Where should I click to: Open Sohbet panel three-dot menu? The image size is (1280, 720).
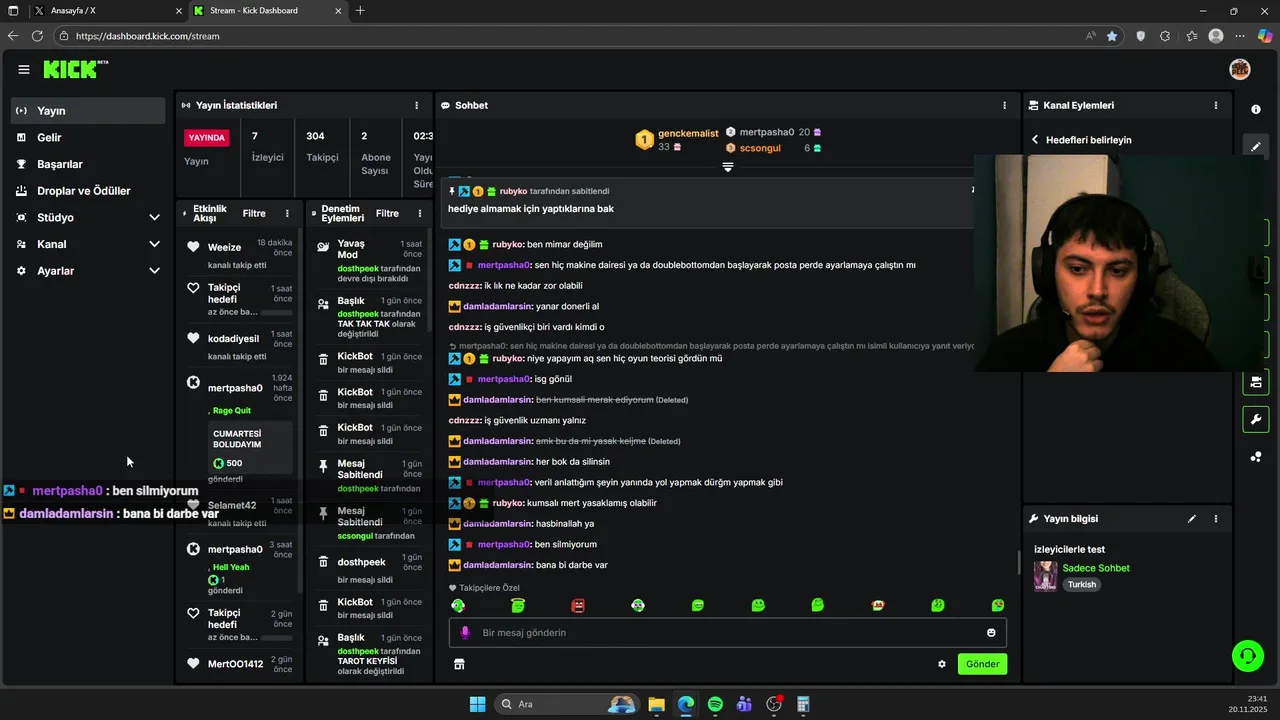click(x=1005, y=105)
